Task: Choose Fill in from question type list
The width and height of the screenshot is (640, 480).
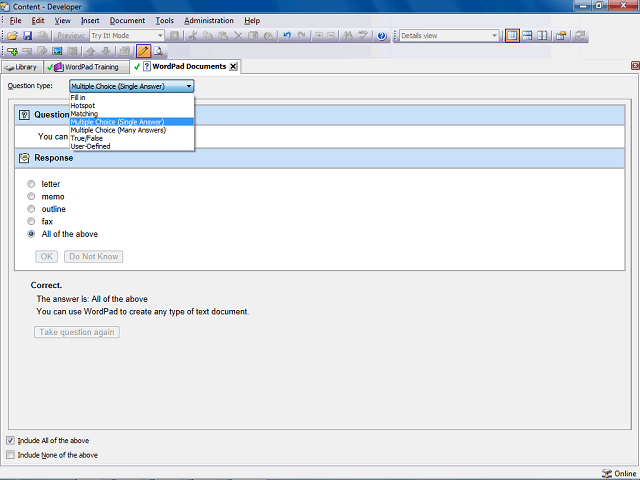Action: point(131,98)
